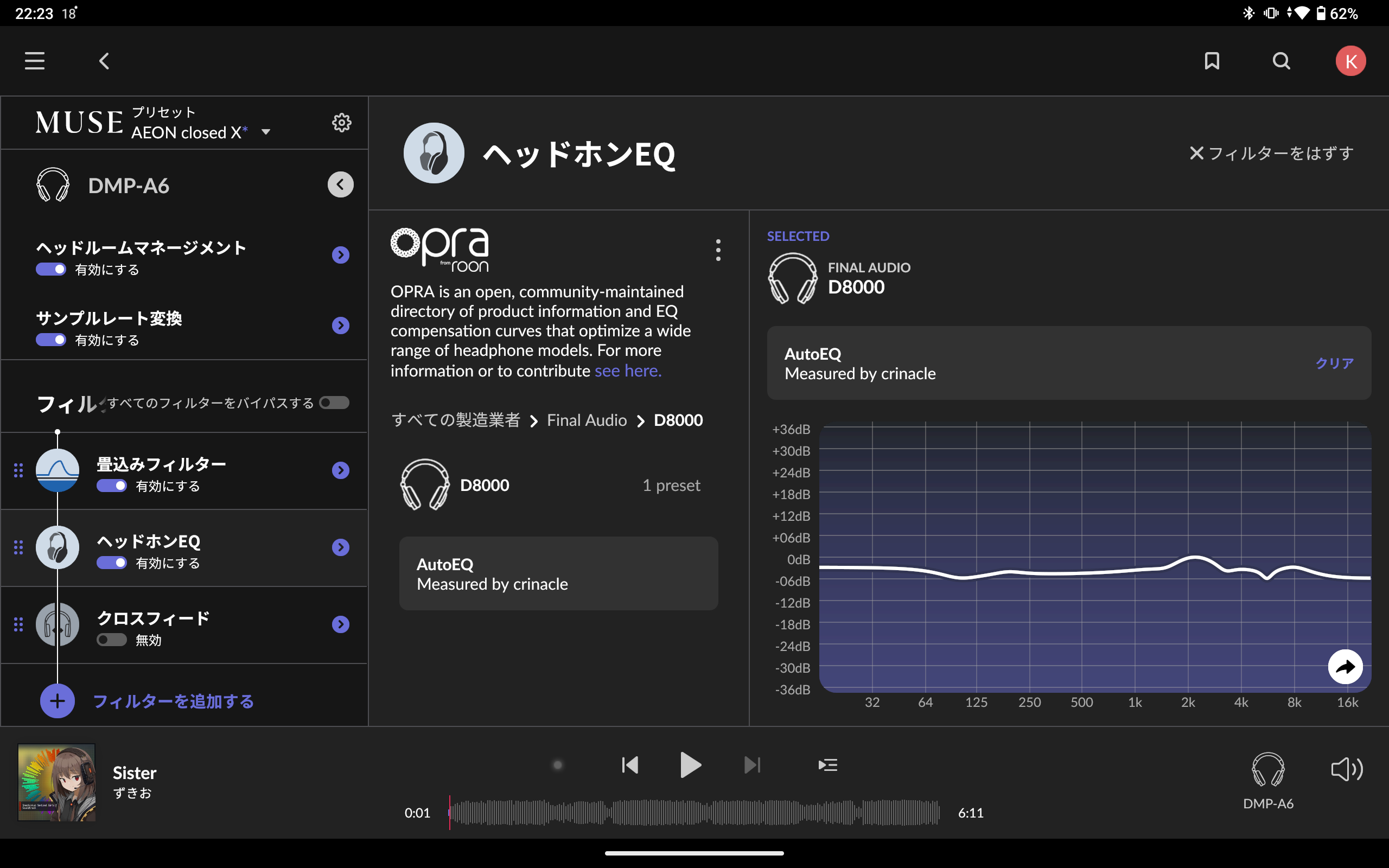
Task: Click the EQ response curve graph
Action: tap(1094, 558)
